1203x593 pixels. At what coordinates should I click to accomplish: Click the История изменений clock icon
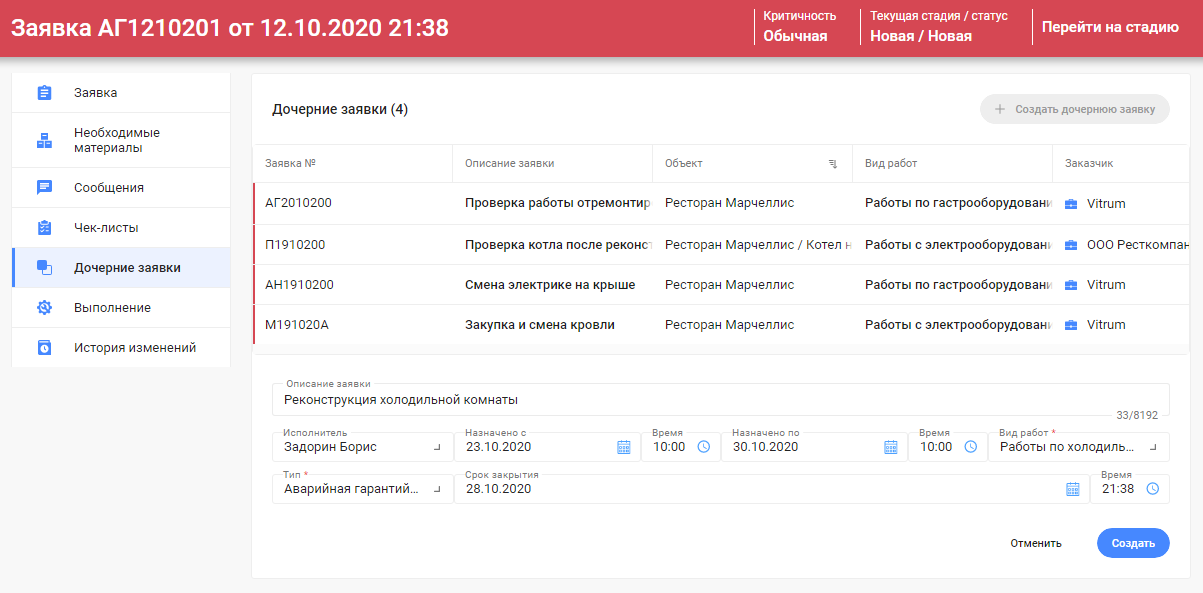[x=44, y=347]
